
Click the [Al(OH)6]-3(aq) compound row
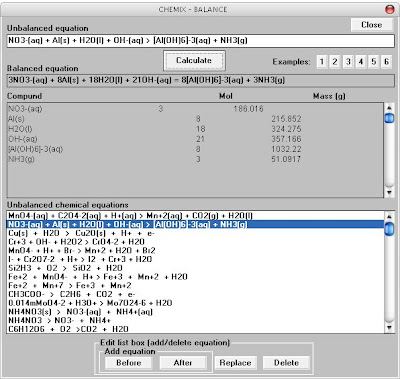pyautogui.click(x=195, y=149)
